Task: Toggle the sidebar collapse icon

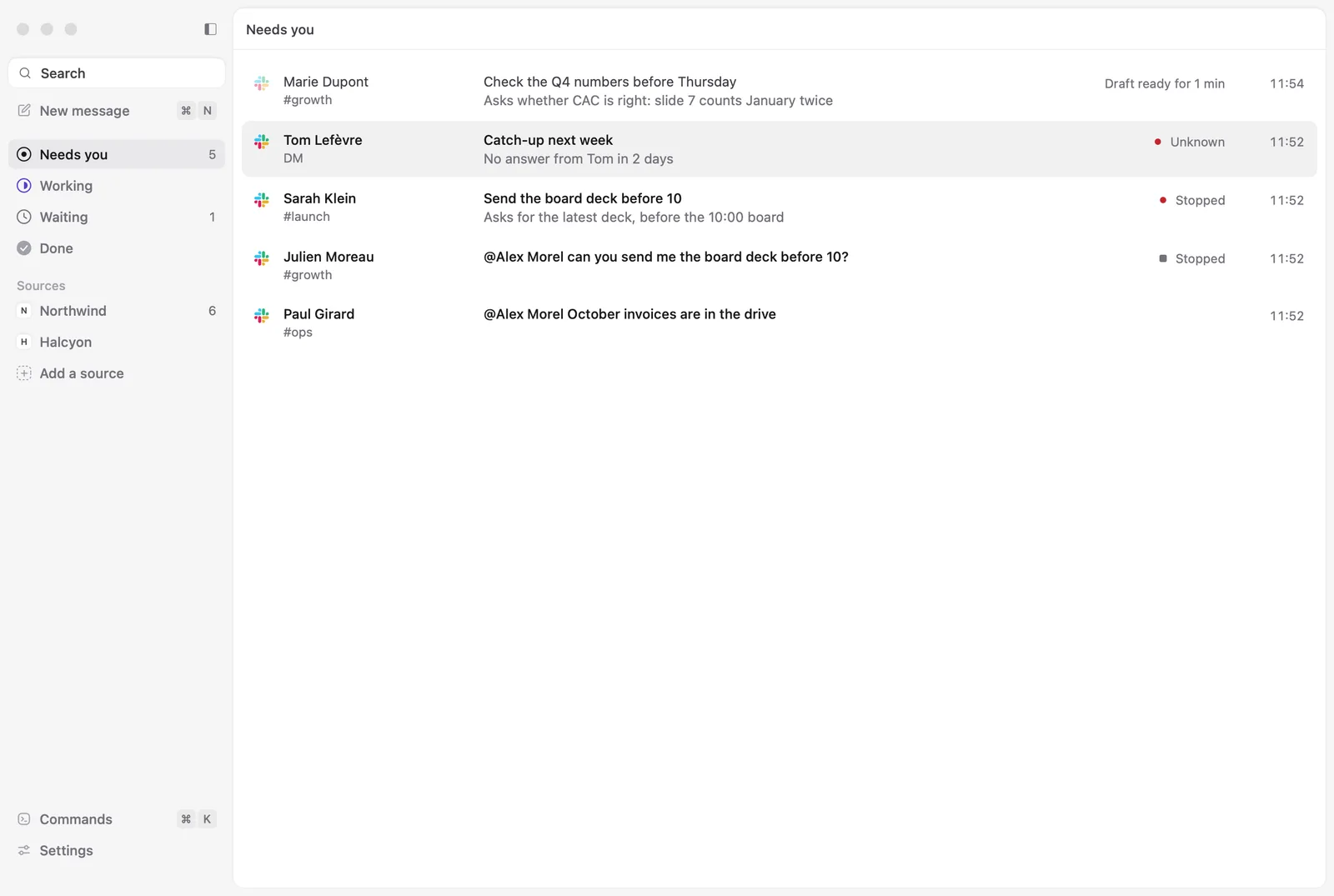Action: 210,29
